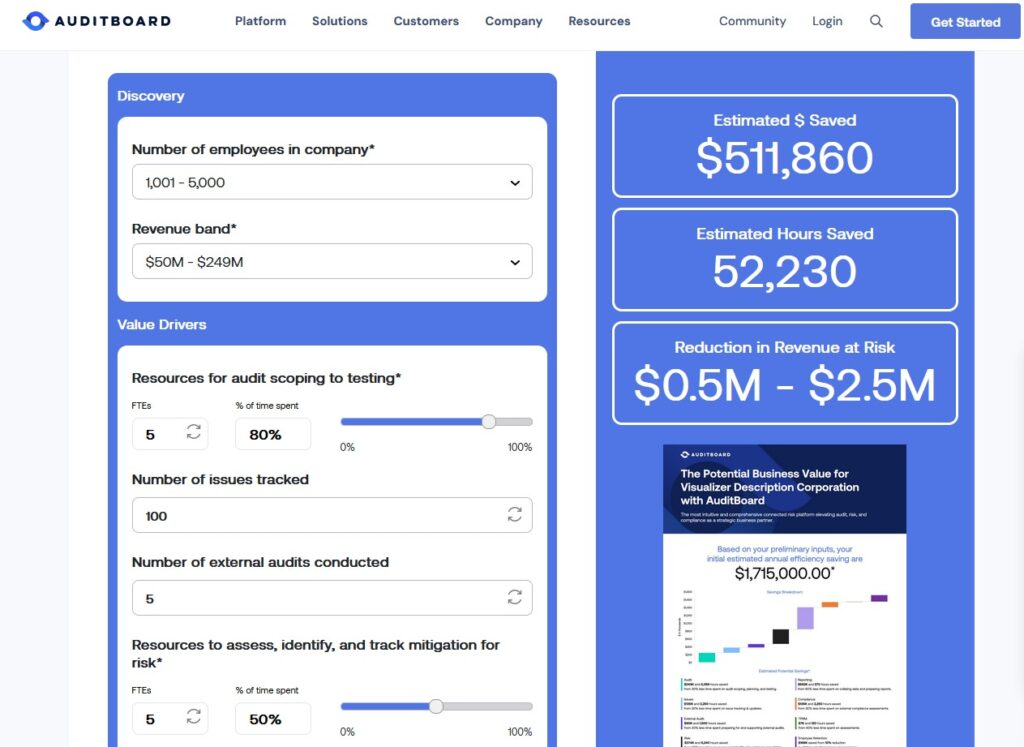Click the Value Drivers section heading
1024x747 pixels.
click(162, 325)
